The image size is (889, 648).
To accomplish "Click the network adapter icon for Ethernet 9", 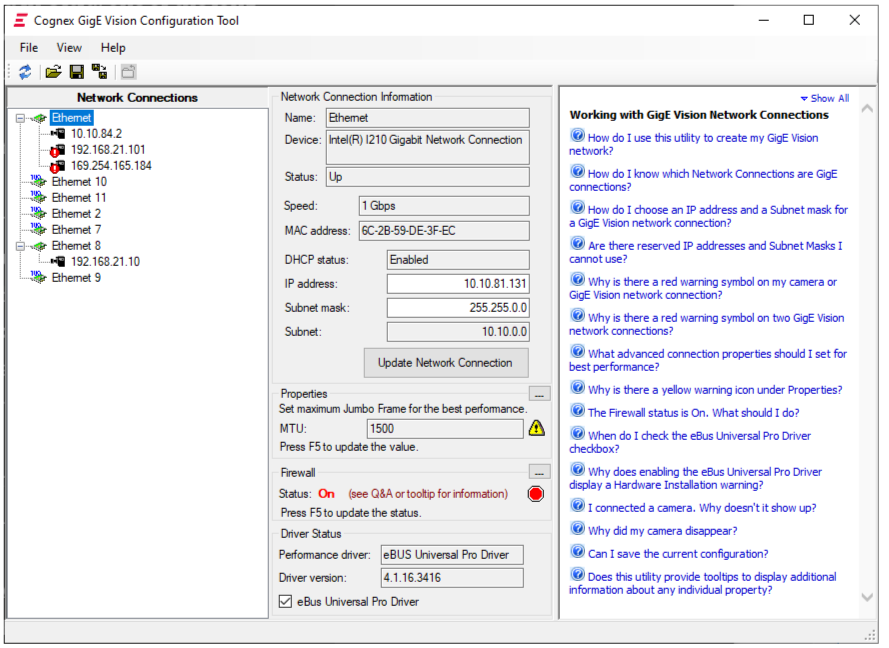I will 37,277.
